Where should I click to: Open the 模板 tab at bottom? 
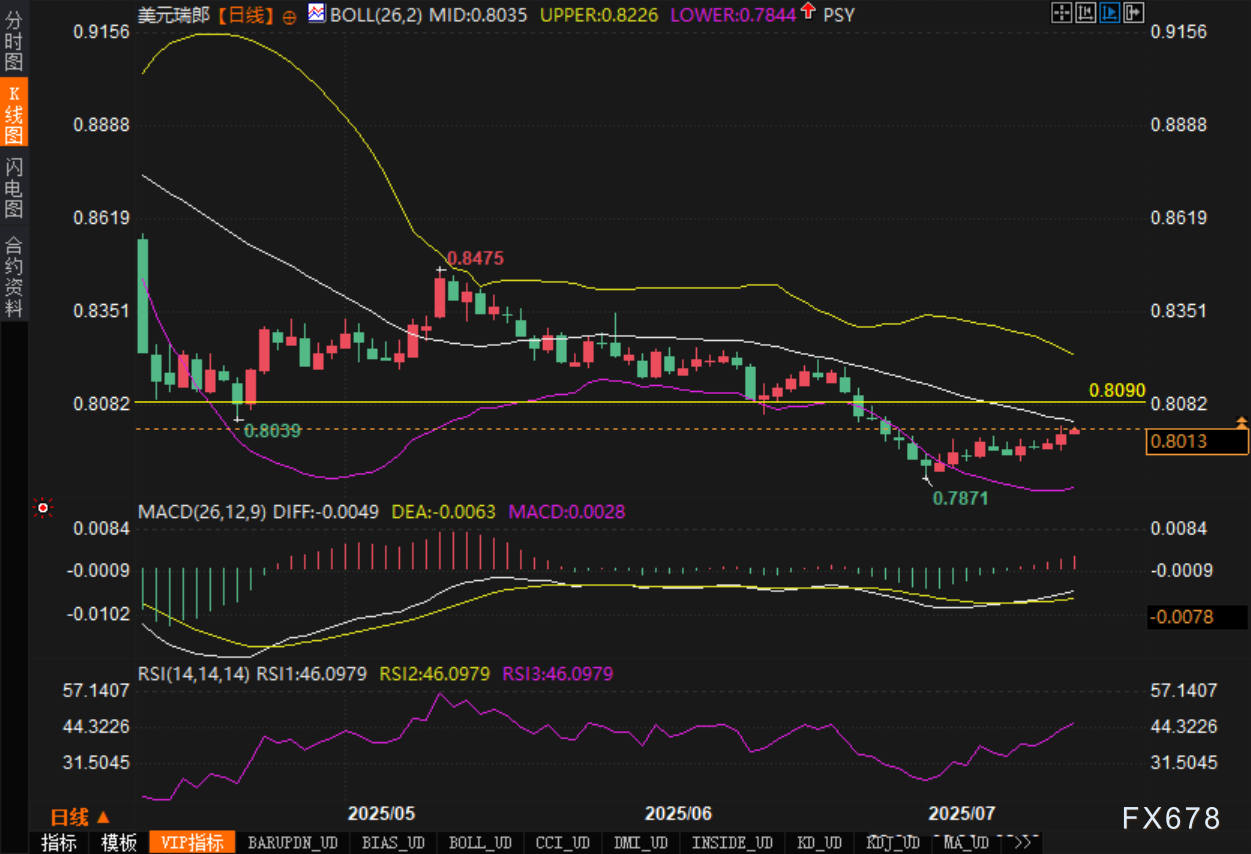(119, 843)
